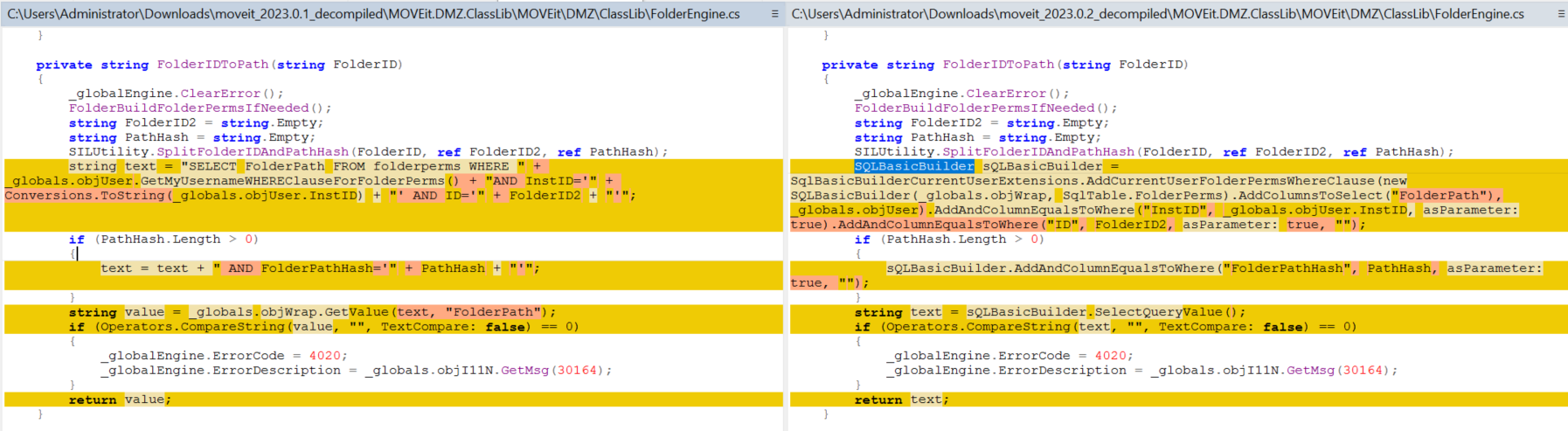Open the left pane's hamburger menu icon

coord(774,14)
